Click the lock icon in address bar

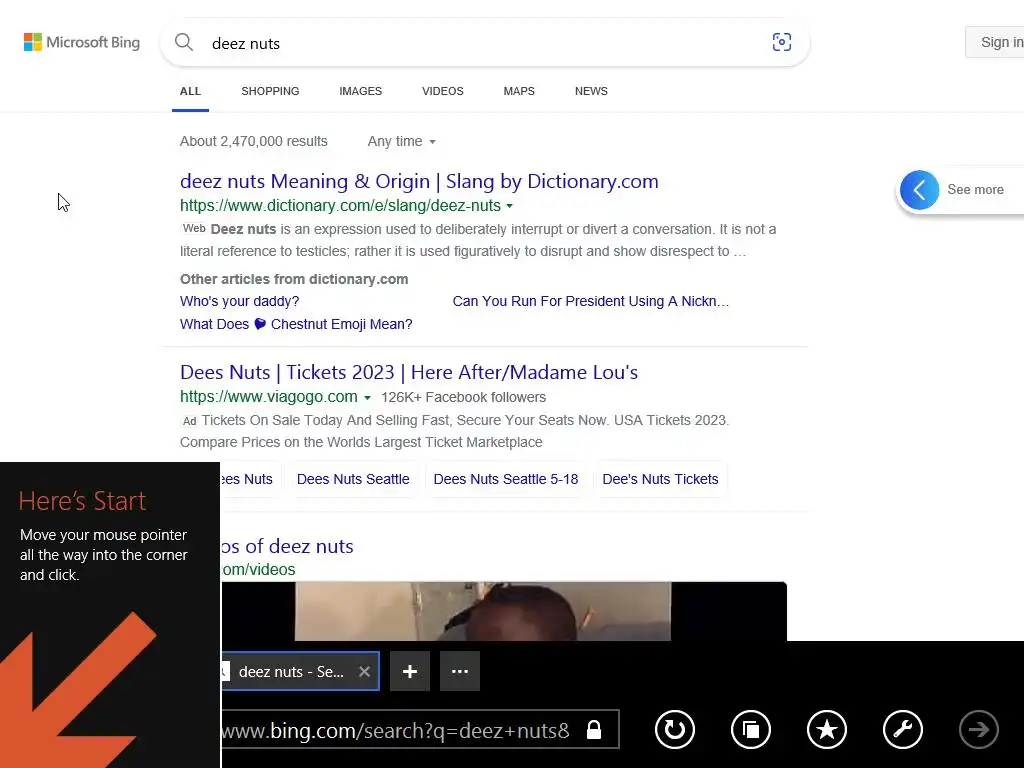(594, 729)
